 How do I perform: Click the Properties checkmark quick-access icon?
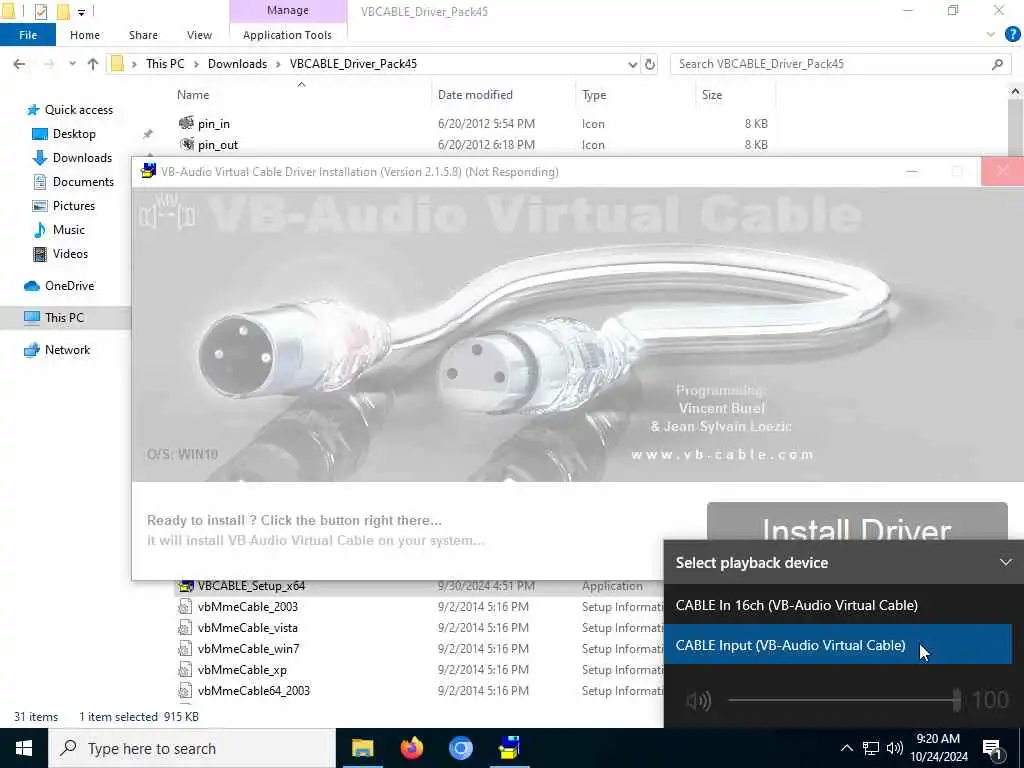click(40, 11)
